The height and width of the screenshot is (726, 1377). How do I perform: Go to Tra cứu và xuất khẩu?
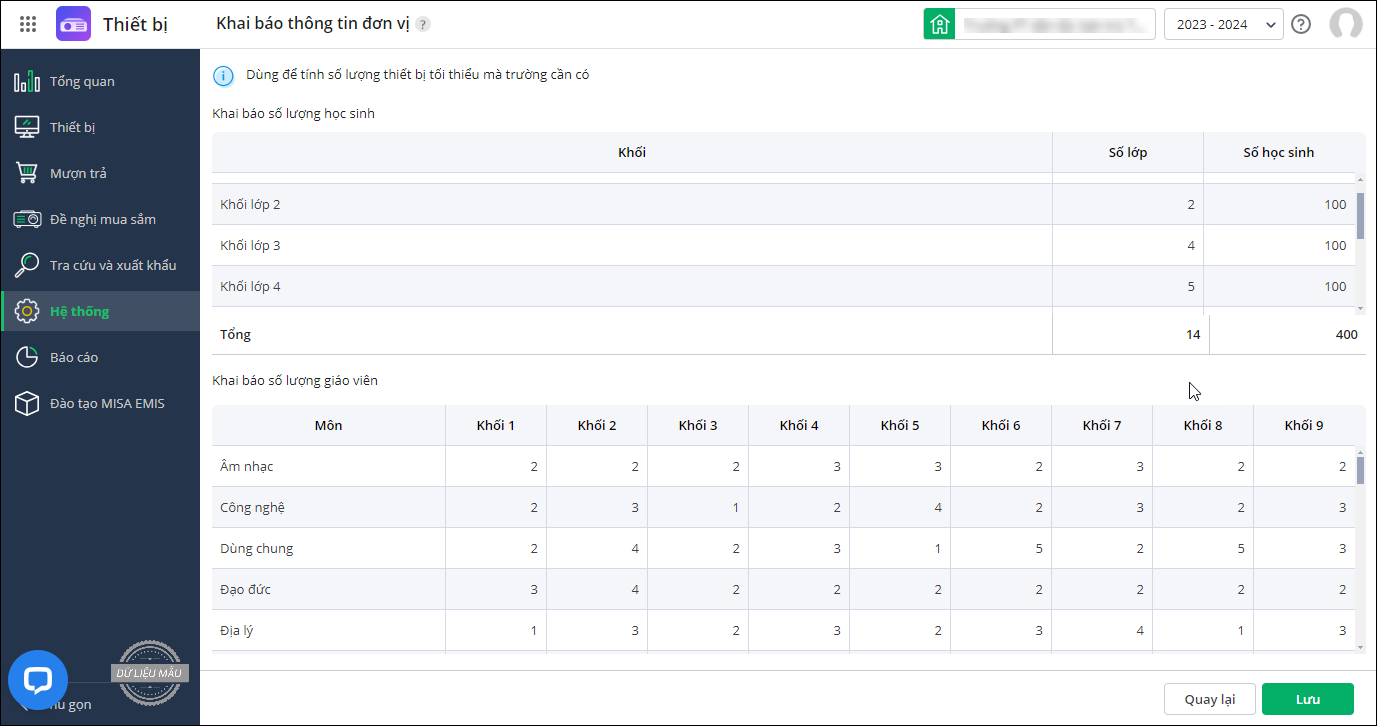[x=112, y=265]
